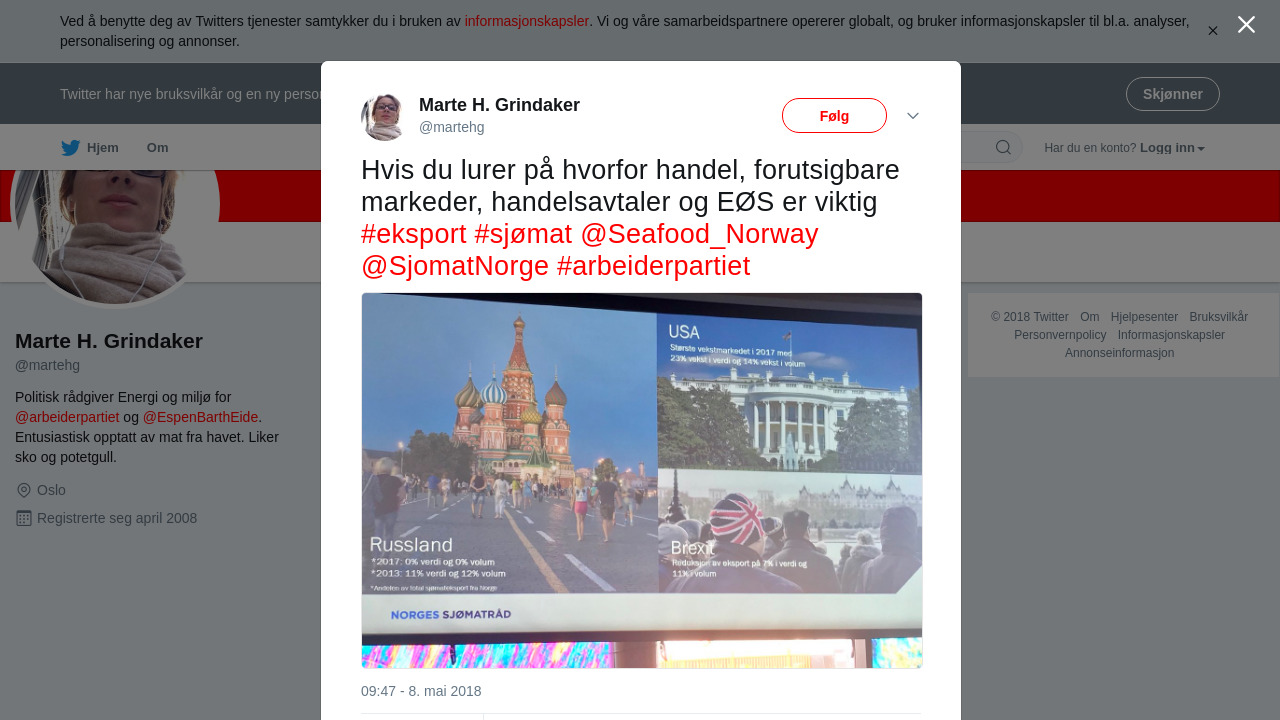
Task: Open the #eksport hashtag
Action: tap(414, 234)
